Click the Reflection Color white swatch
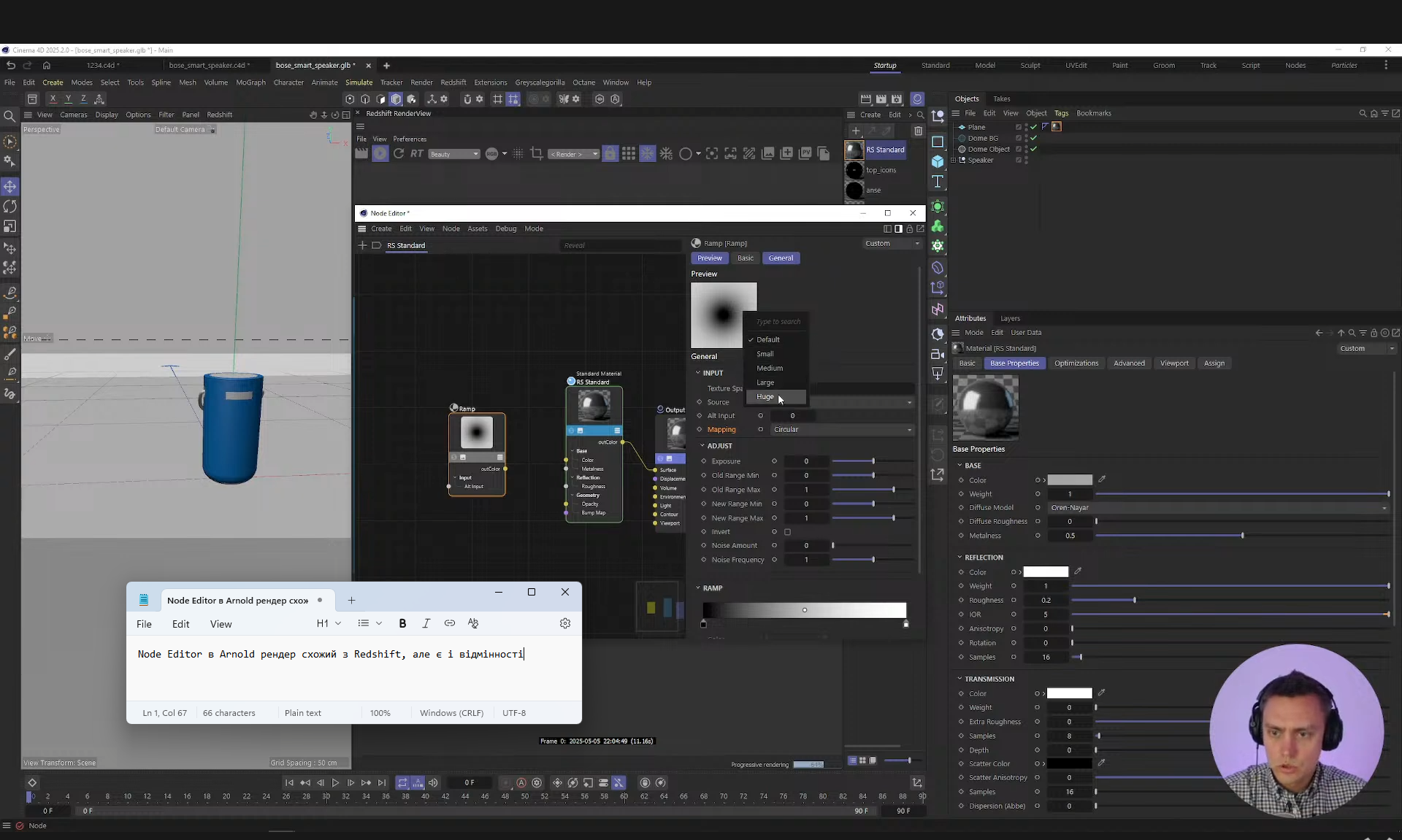 [x=1045, y=572]
